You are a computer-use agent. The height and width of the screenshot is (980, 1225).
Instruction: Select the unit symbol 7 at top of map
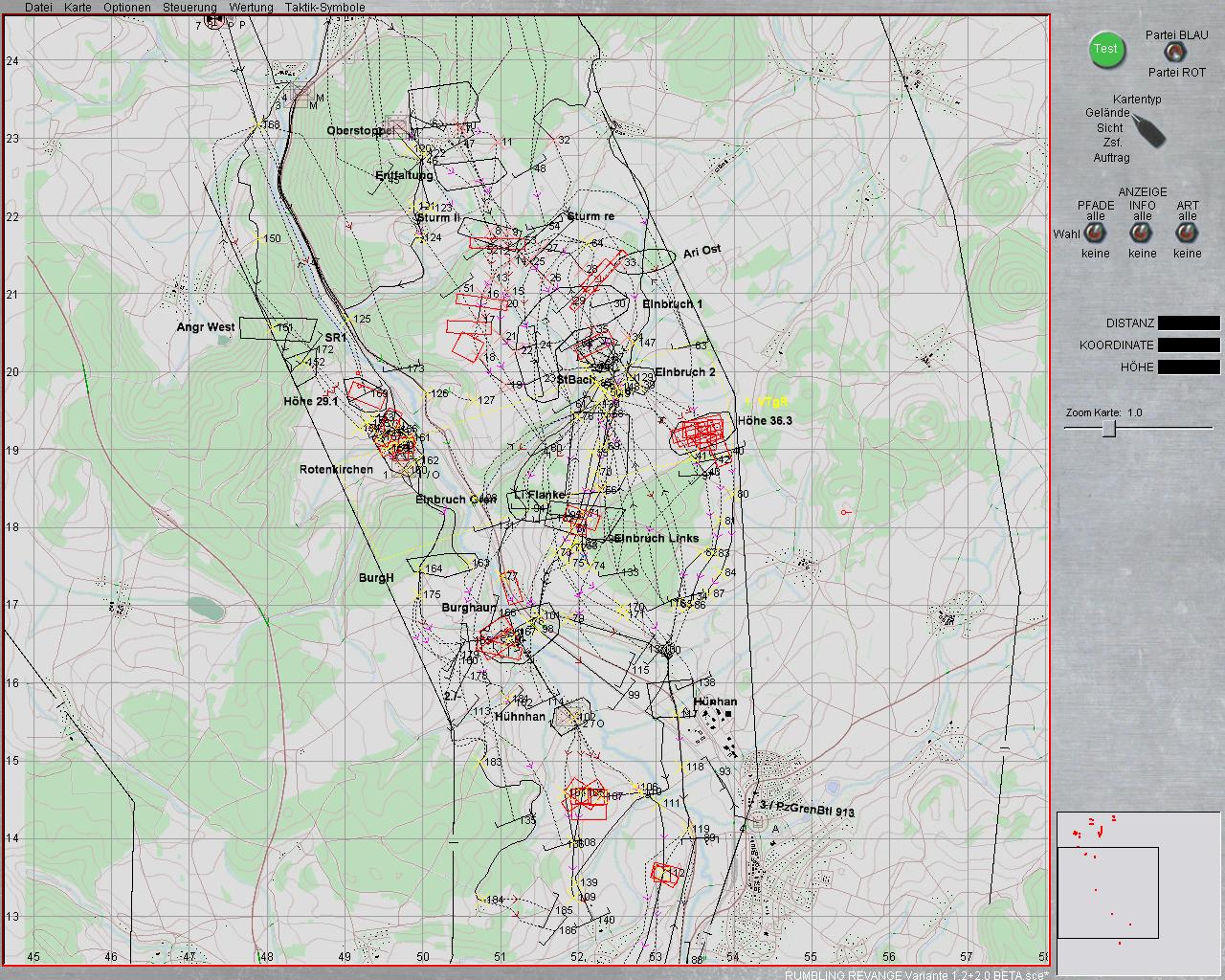click(213, 19)
